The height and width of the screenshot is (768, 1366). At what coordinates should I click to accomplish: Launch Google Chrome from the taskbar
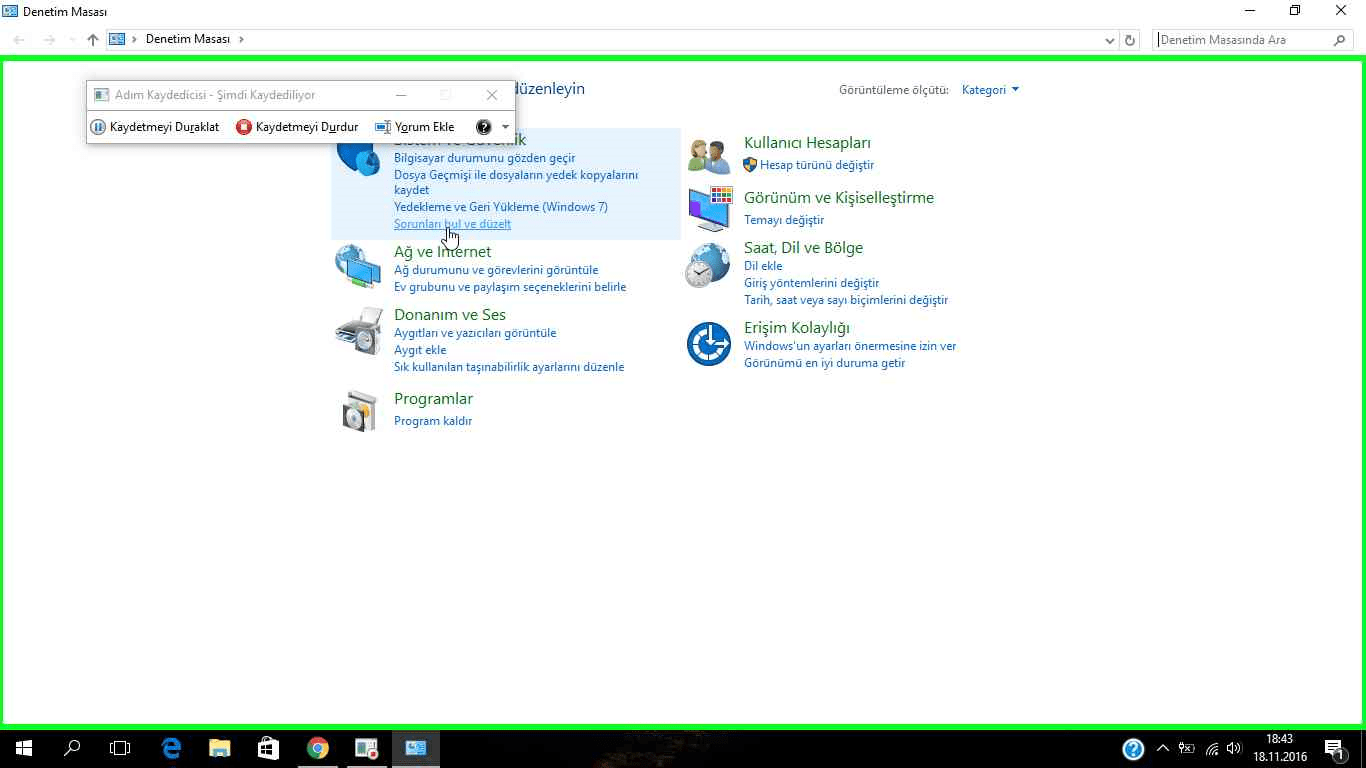point(317,748)
